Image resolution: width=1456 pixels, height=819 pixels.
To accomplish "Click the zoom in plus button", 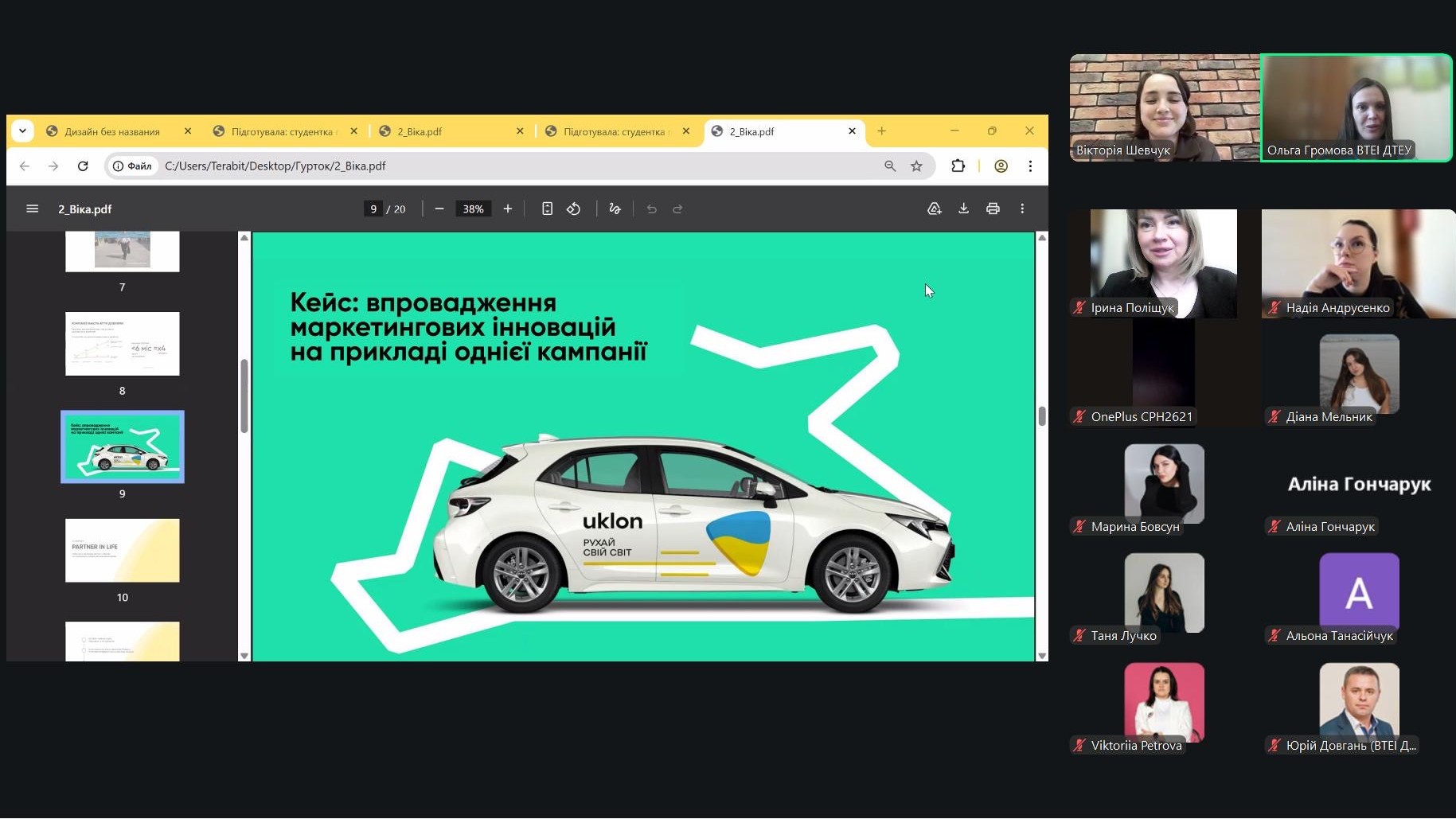I will [508, 209].
